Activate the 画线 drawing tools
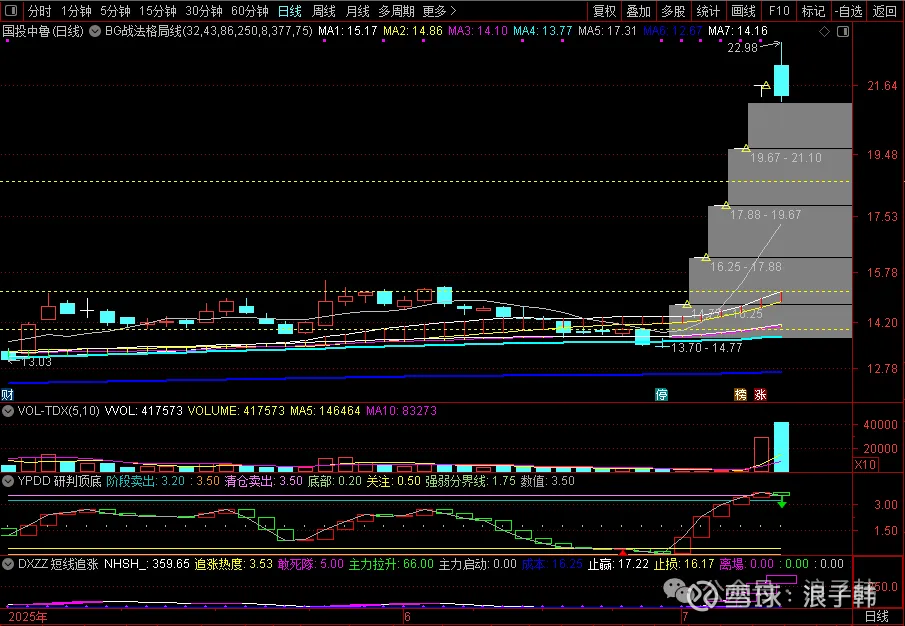905x626 pixels. pos(743,11)
